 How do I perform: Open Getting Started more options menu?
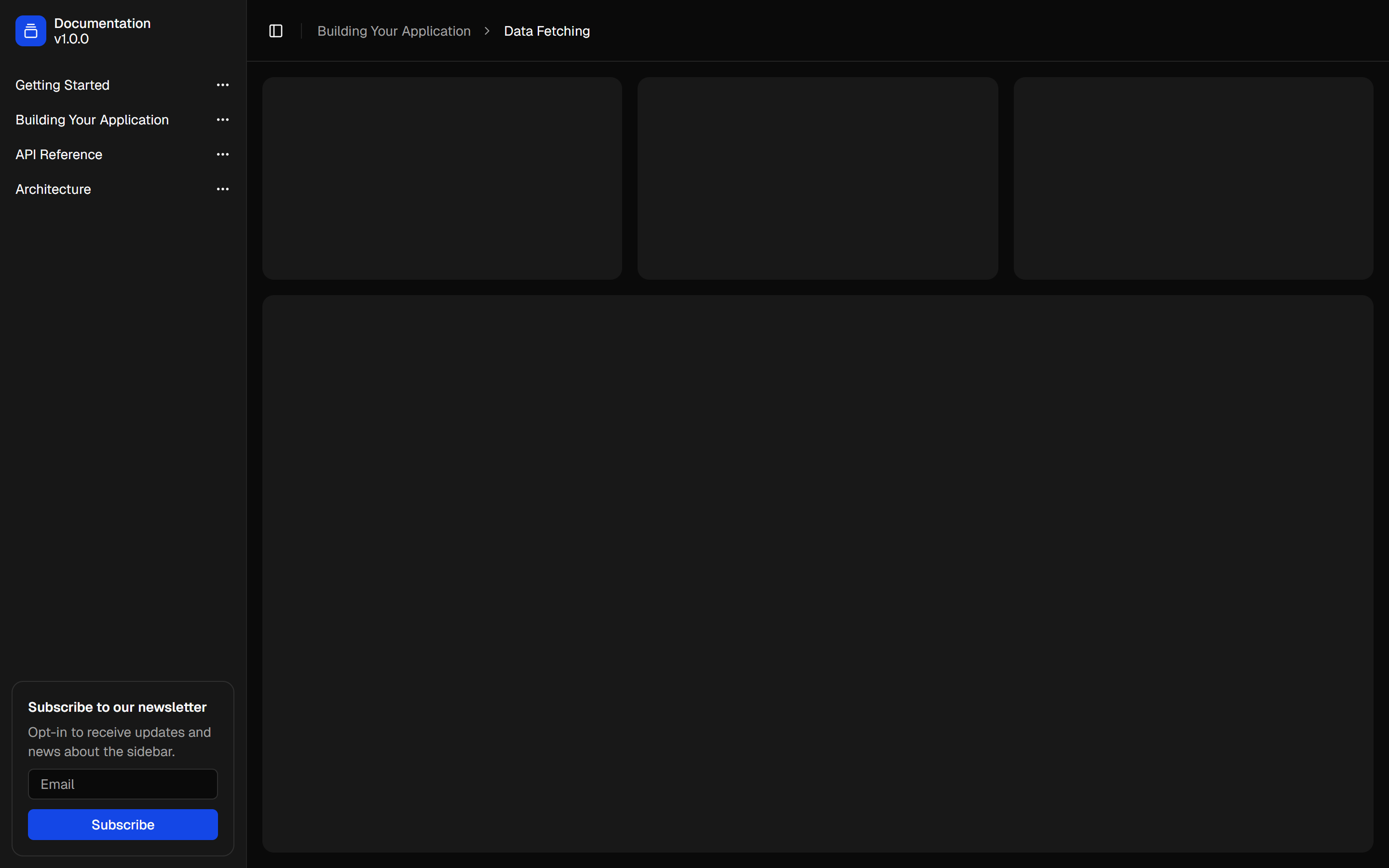[x=223, y=85]
